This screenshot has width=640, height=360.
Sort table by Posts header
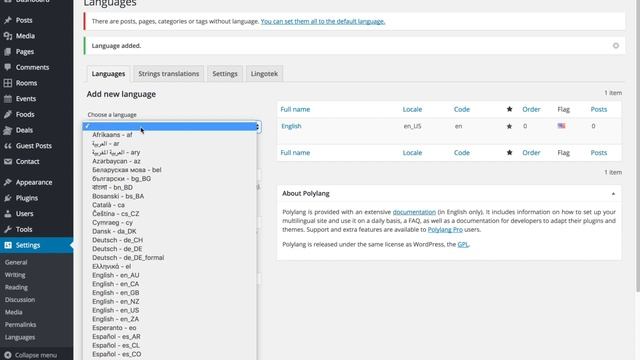tap(599, 109)
